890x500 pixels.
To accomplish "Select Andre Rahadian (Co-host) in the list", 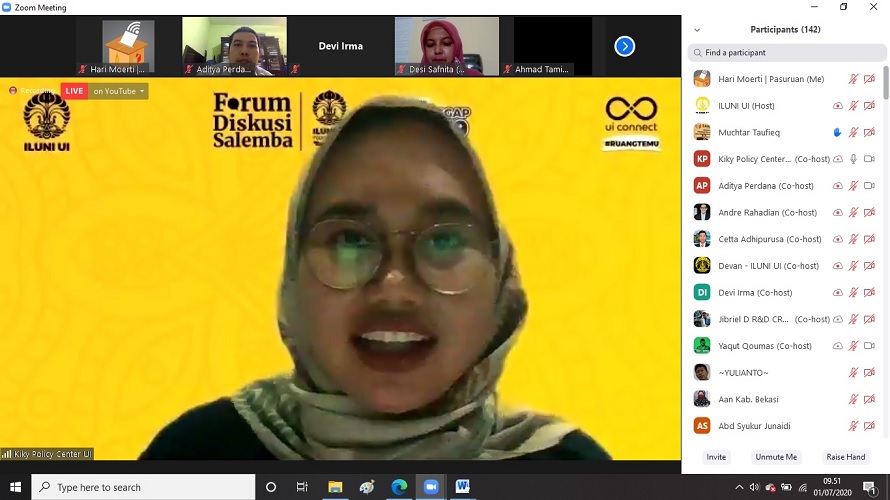I will tap(767, 213).
